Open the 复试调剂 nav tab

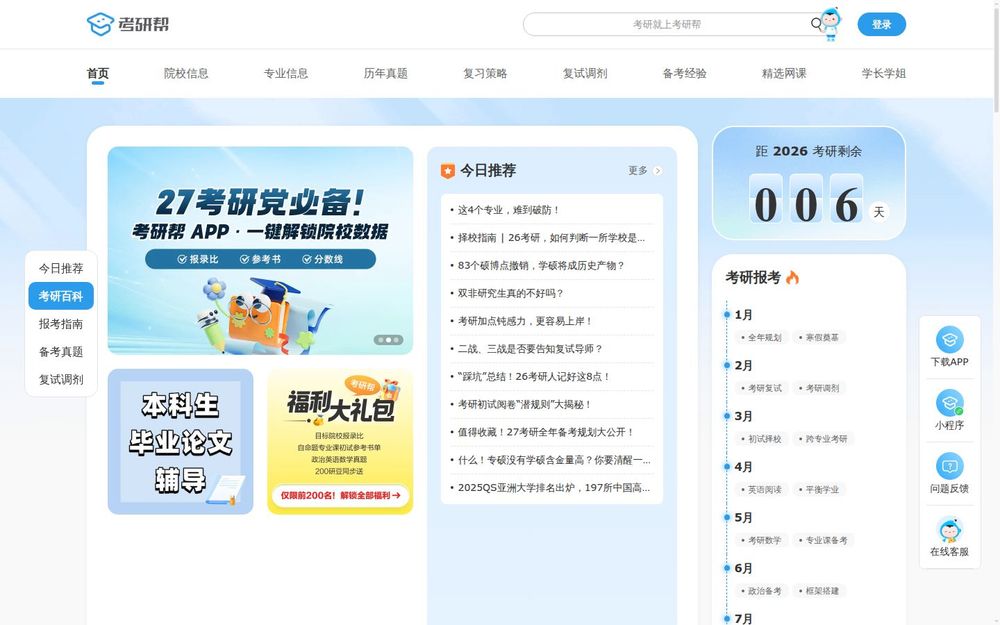[585, 73]
